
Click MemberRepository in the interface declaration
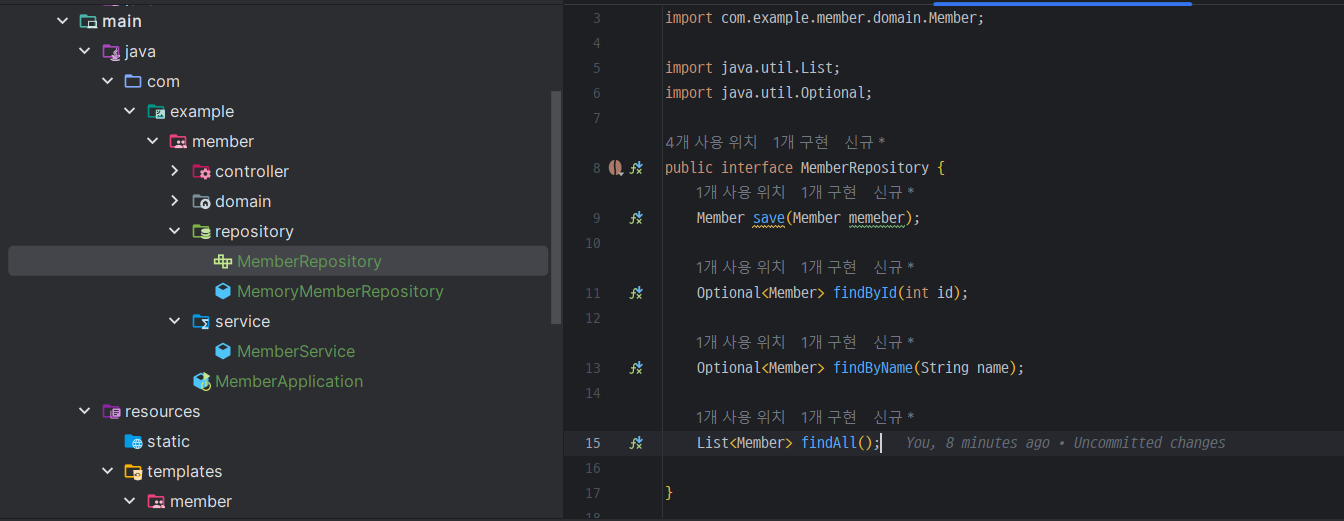point(865,168)
